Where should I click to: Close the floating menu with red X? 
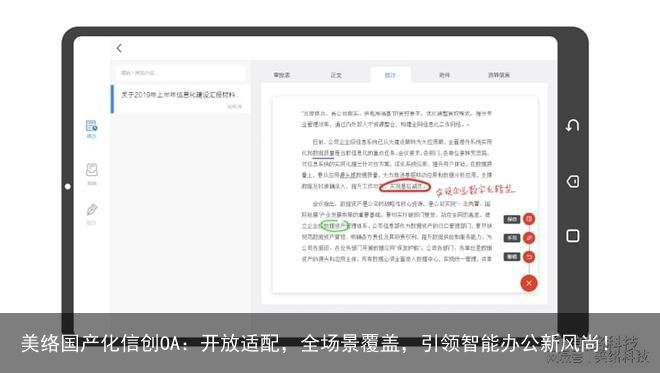click(529, 283)
